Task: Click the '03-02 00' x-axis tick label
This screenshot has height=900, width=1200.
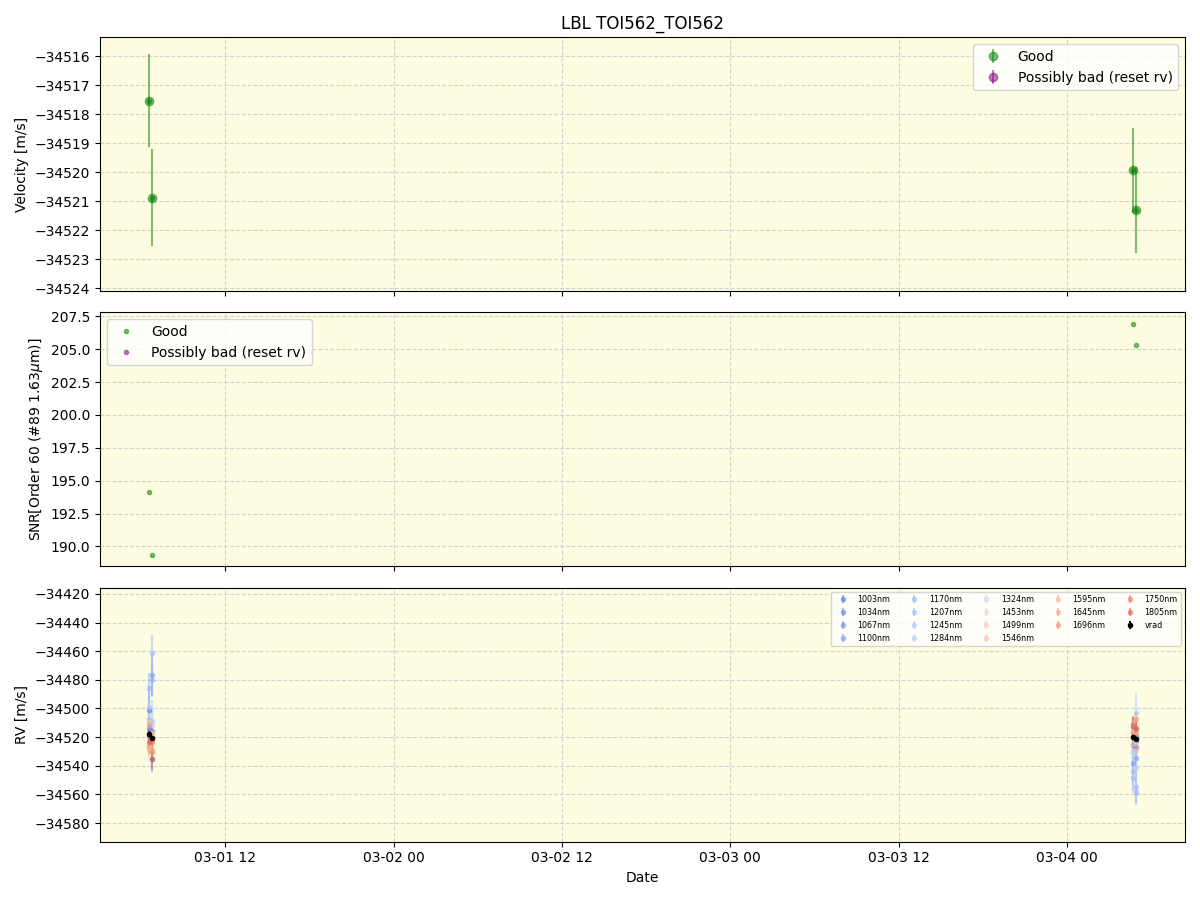Action: coord(394,857)
